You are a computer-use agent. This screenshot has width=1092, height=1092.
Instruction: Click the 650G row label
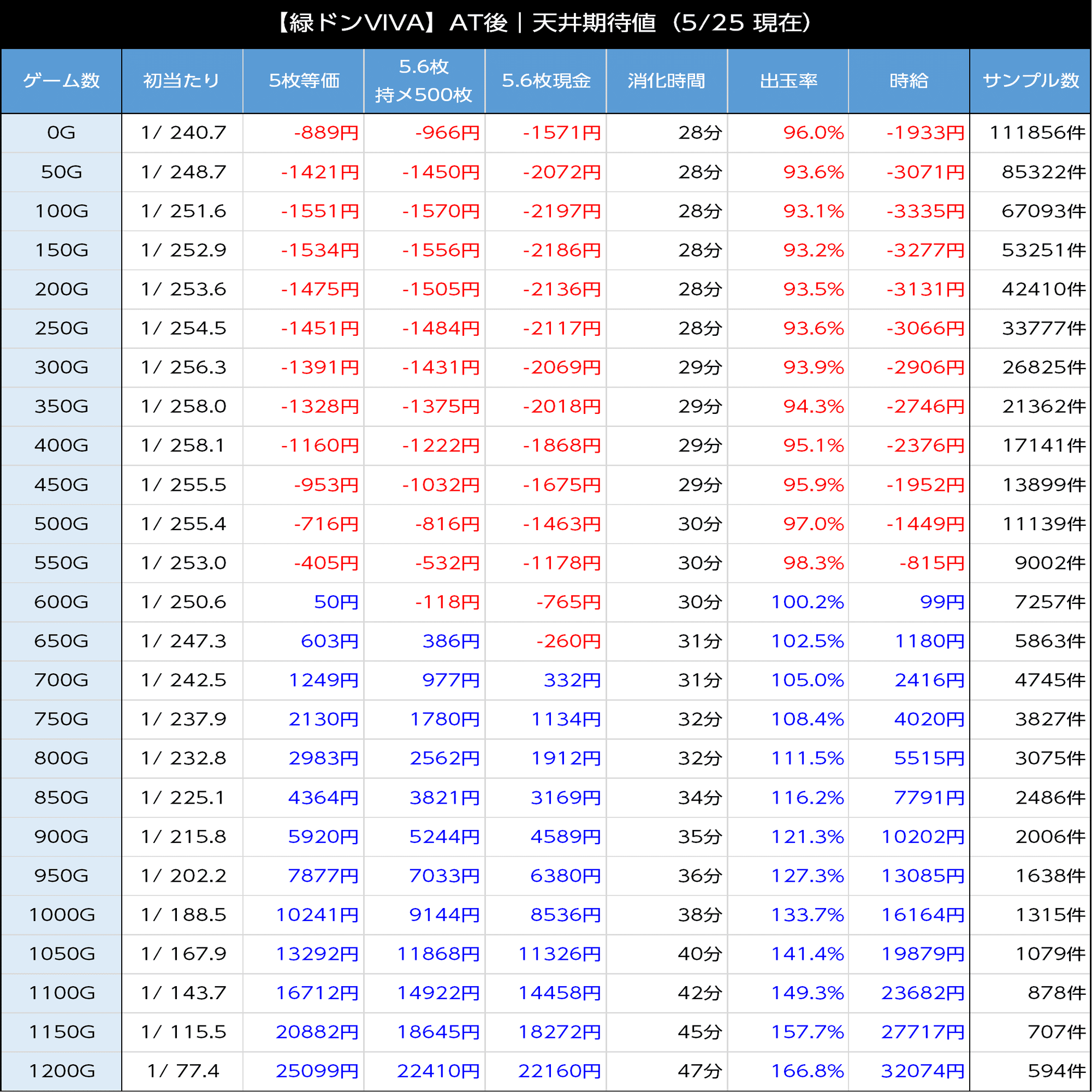(x=61, y=641)
